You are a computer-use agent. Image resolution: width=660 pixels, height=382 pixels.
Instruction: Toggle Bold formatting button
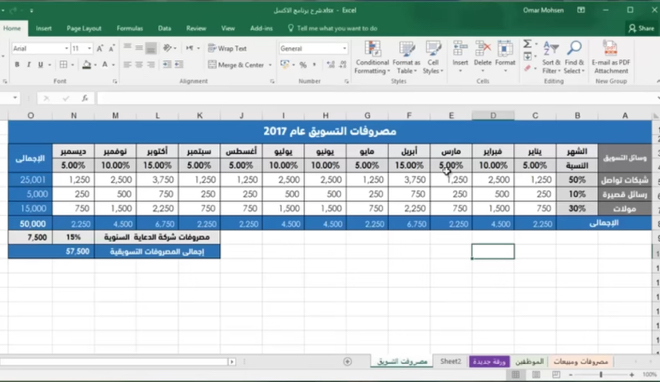coord(17,65)
